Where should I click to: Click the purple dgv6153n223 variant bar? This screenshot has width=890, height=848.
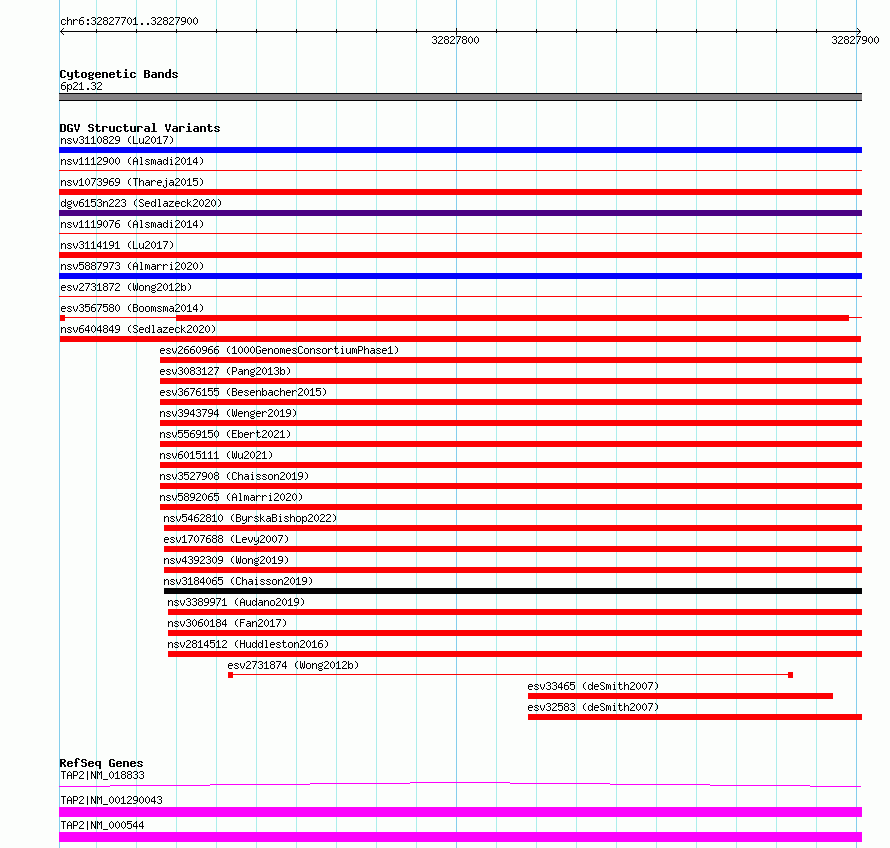coord(460,213)
